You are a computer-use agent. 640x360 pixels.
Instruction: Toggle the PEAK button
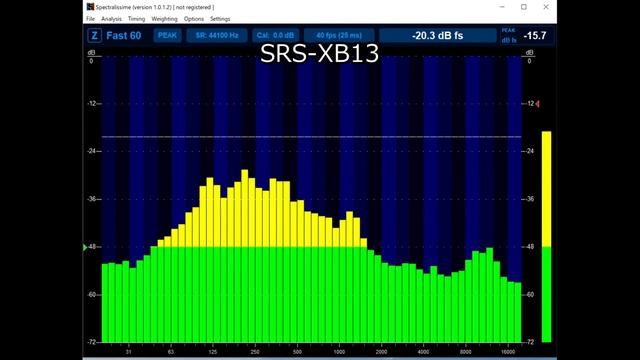click(x=167, y=36)
